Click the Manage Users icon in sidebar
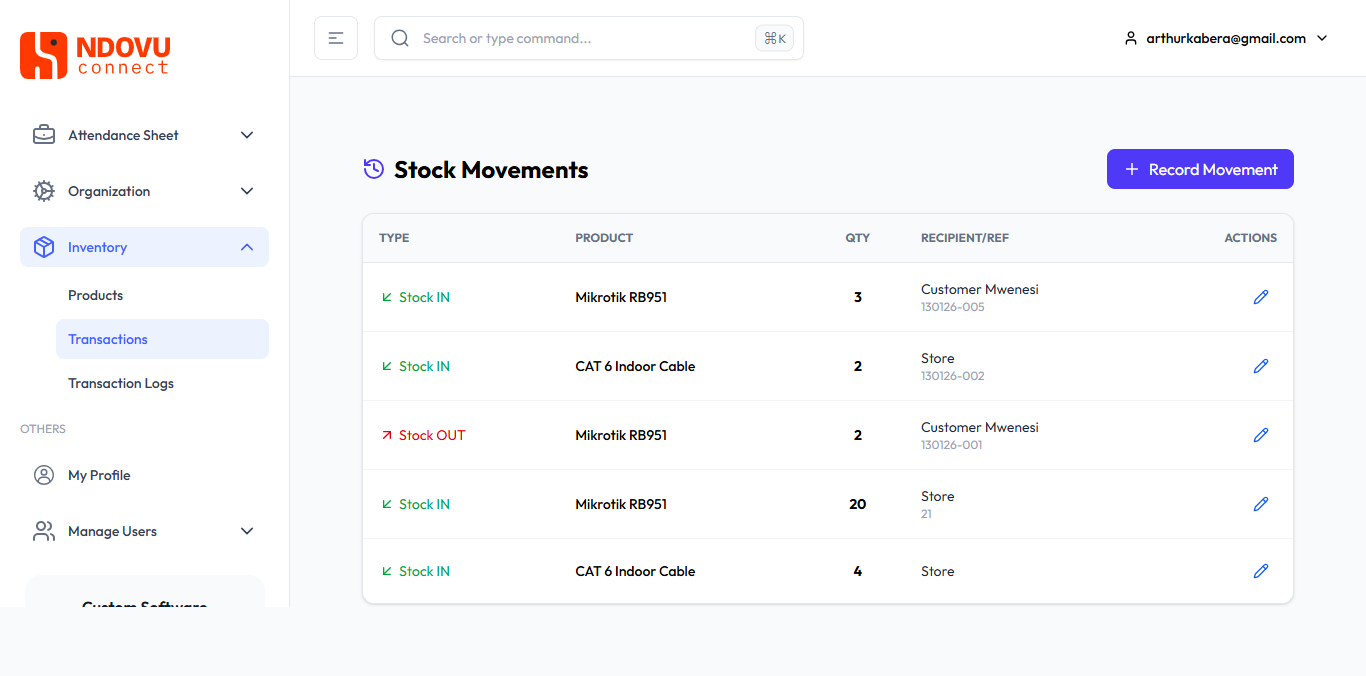 (44, 531)
